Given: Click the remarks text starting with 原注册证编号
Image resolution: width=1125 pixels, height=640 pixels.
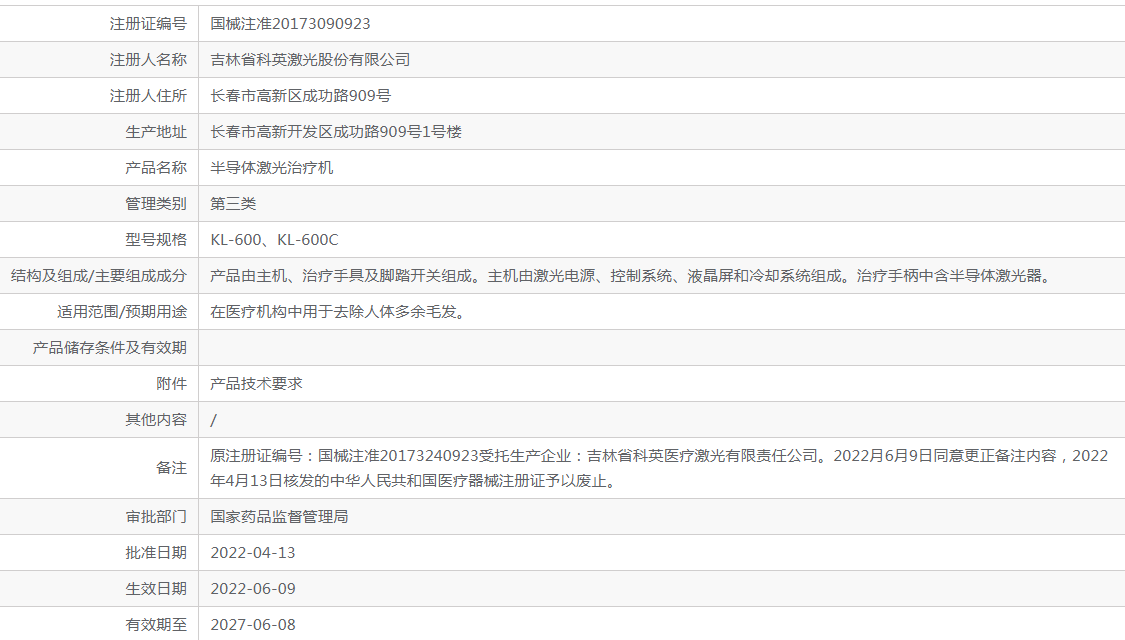Looking at the screenshot, I should point(659,468).
